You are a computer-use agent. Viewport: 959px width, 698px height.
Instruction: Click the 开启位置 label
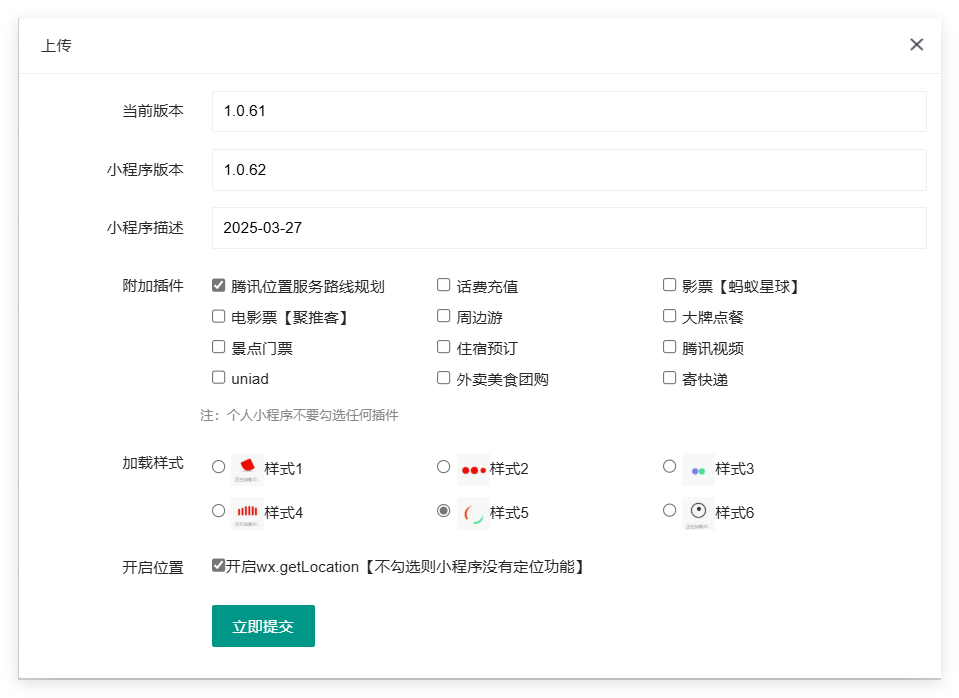pos(153,568)
